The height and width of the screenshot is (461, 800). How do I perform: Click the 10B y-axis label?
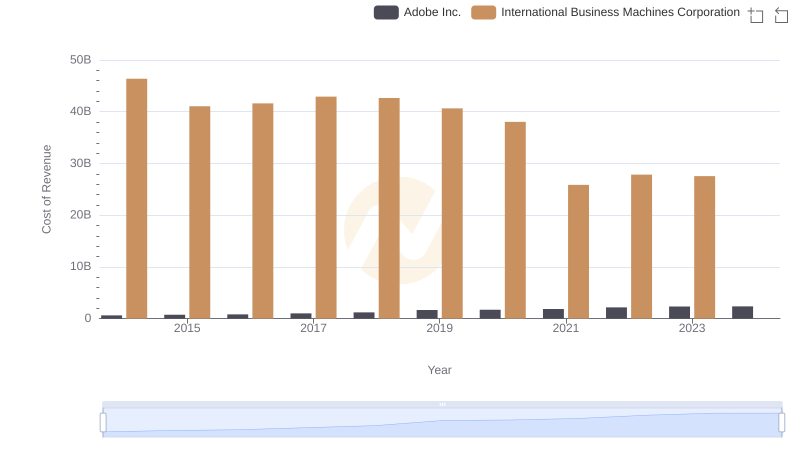(81, 266)
